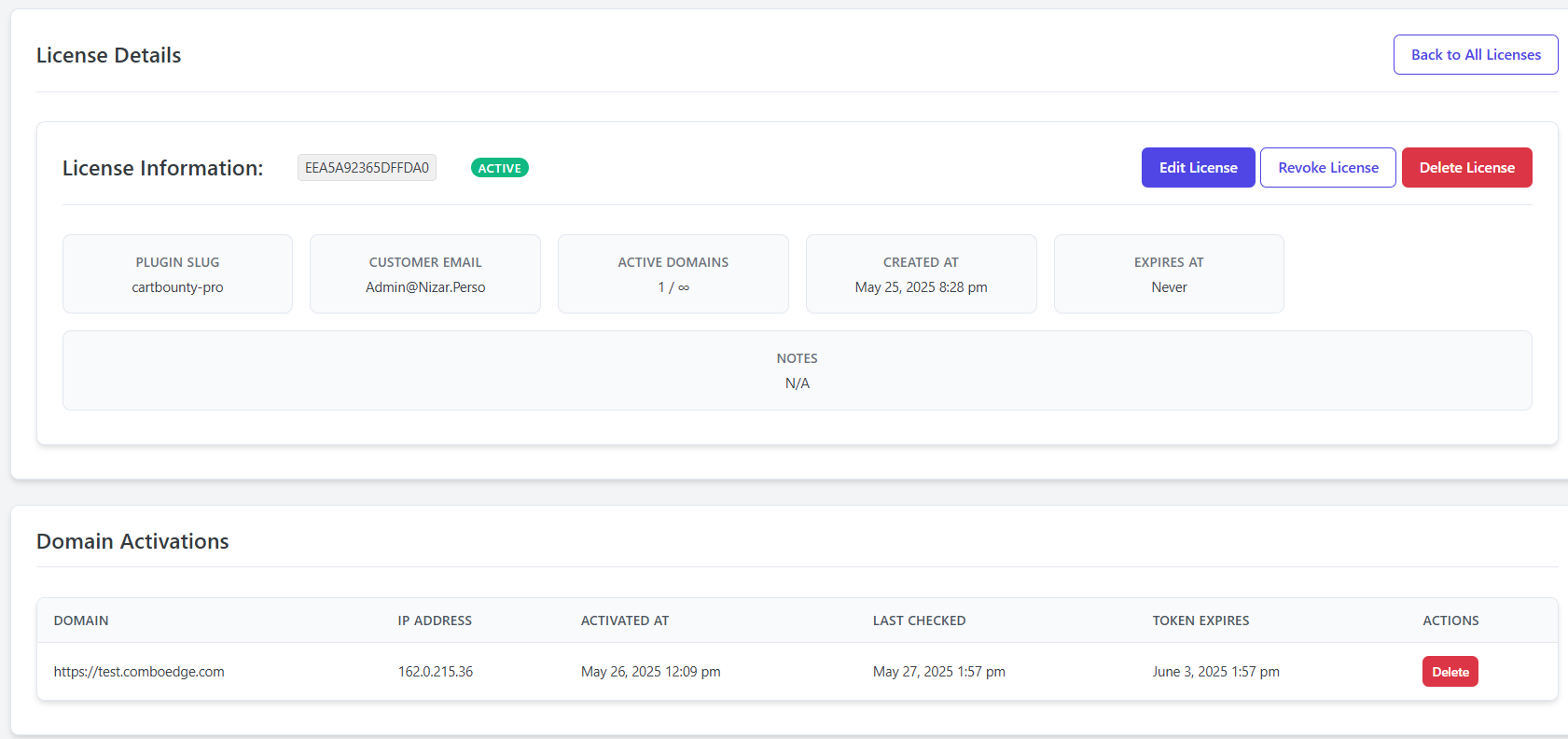This screenshot has width=1568, height=739.
Task: Click the green ACTIVE status badge
Action: coord(499,168)
